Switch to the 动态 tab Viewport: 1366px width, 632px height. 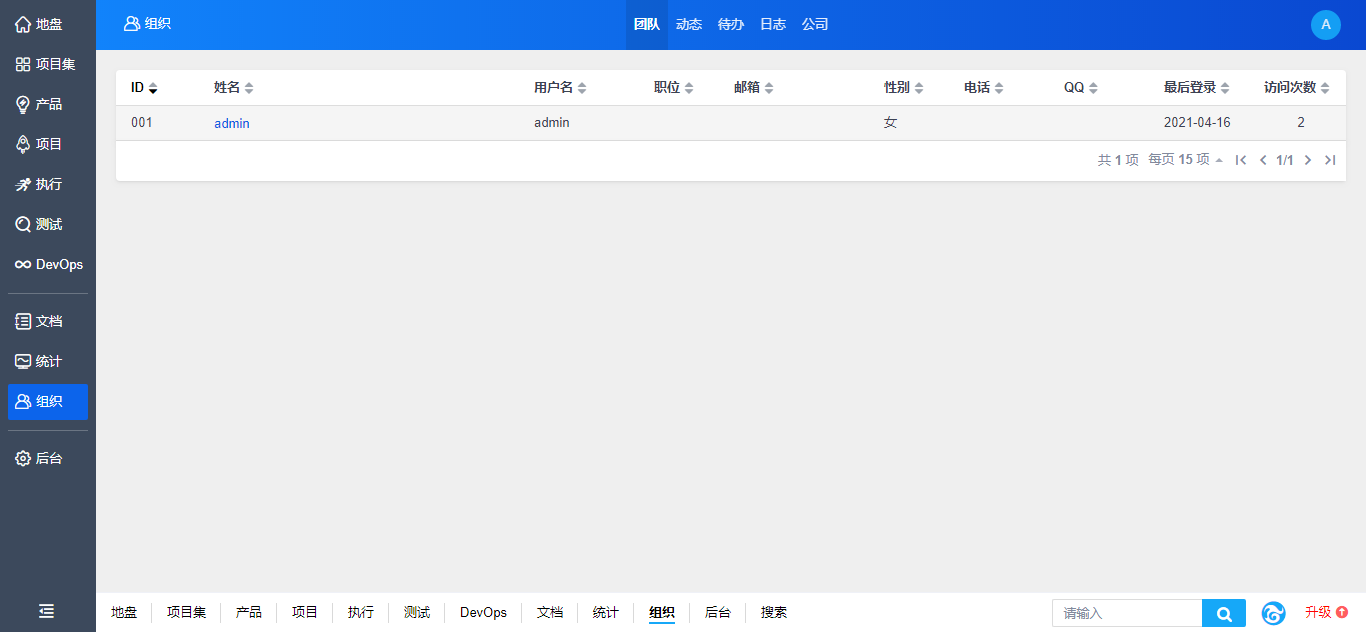click(689, 25)
